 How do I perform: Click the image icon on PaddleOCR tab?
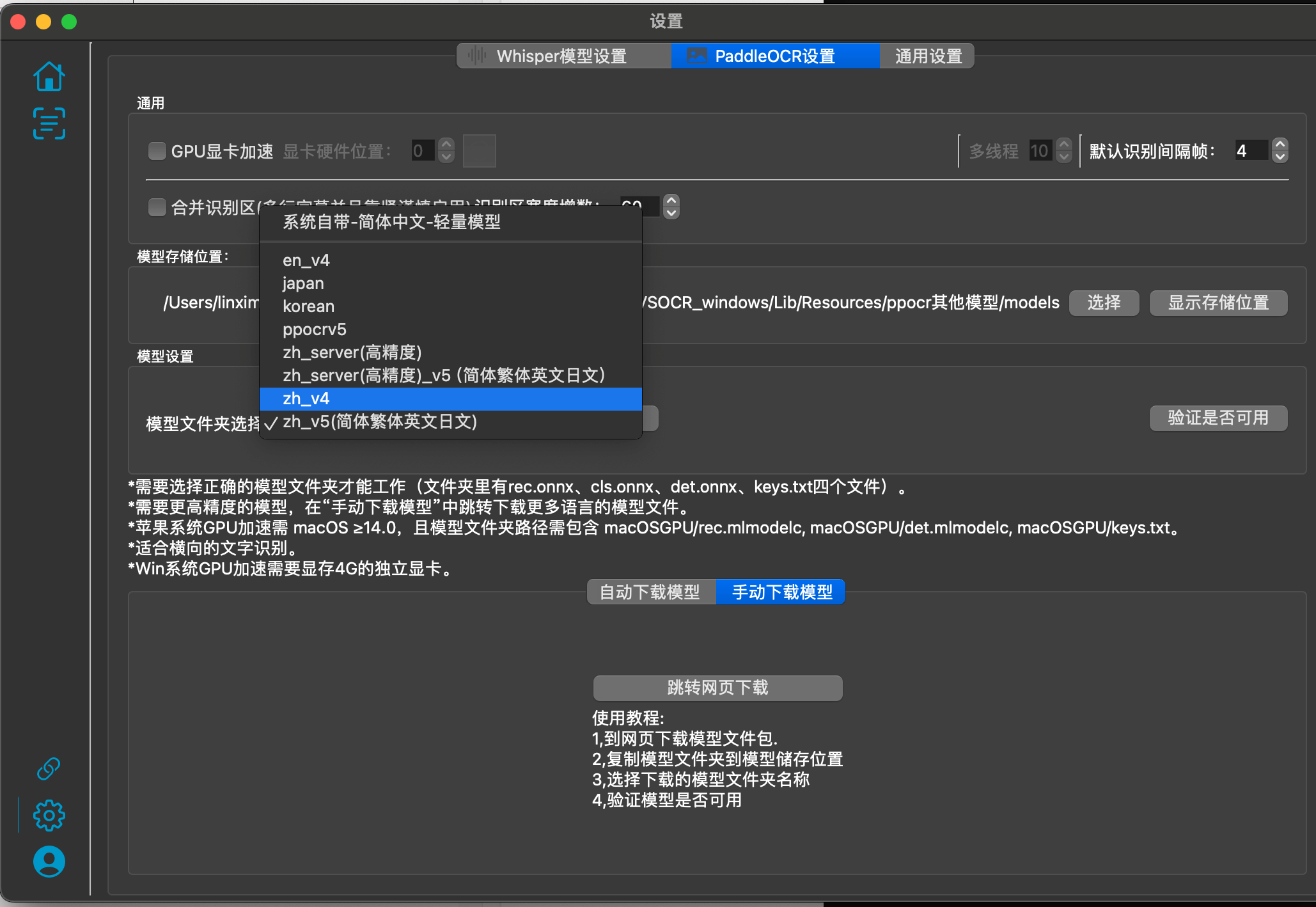click(696, 56)
